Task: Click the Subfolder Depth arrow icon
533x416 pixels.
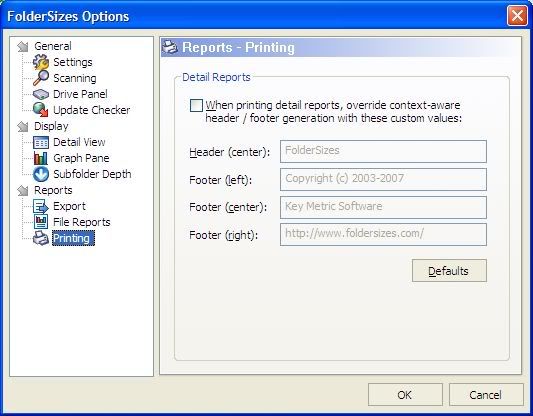Action: pos(41,174)
